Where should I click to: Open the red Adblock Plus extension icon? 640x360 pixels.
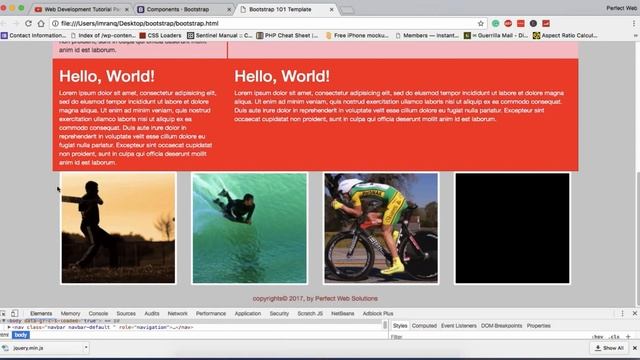(508, 23)
